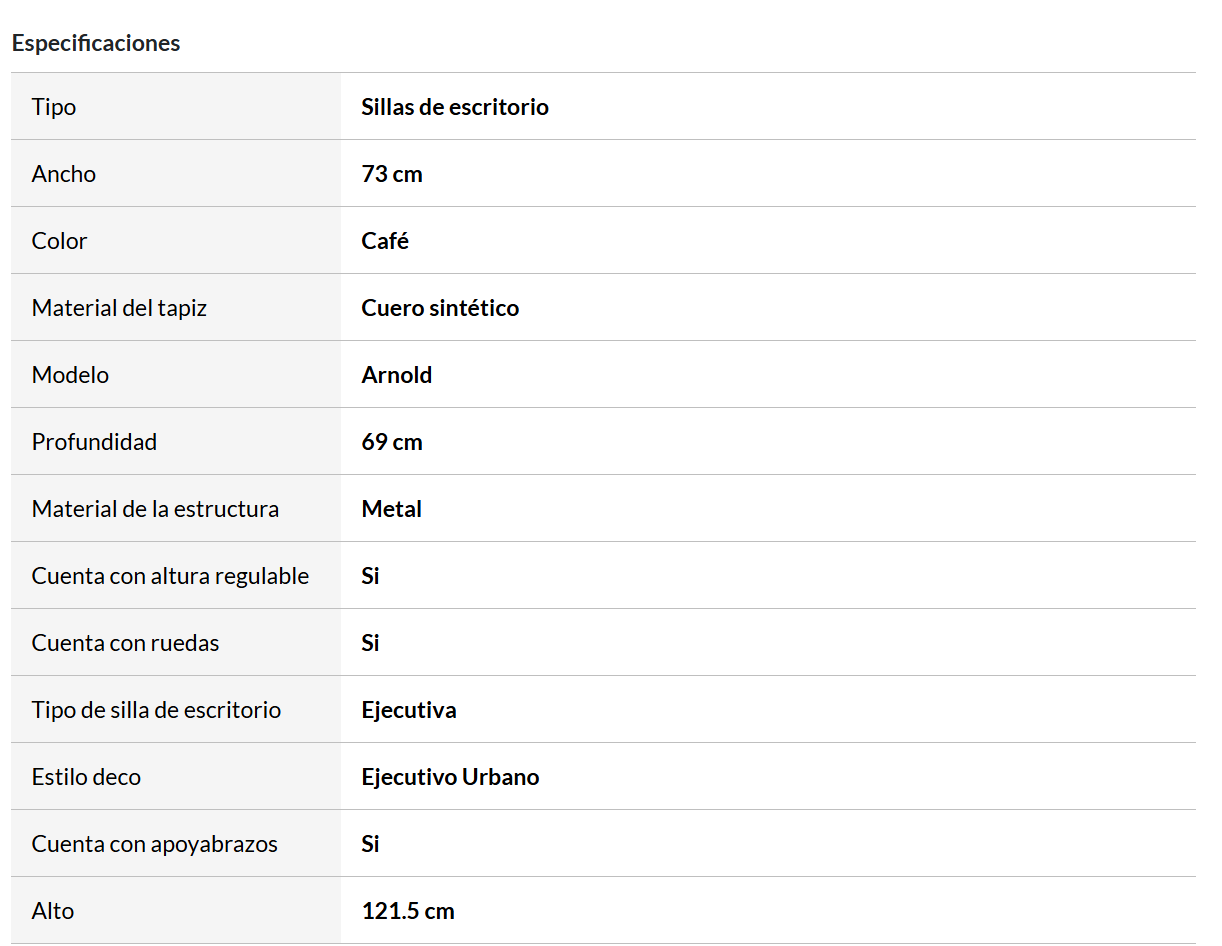The height and width of the screenshot is (946, 1222).
Task: Select the 73 cm width value
Action: pos(392,174)
